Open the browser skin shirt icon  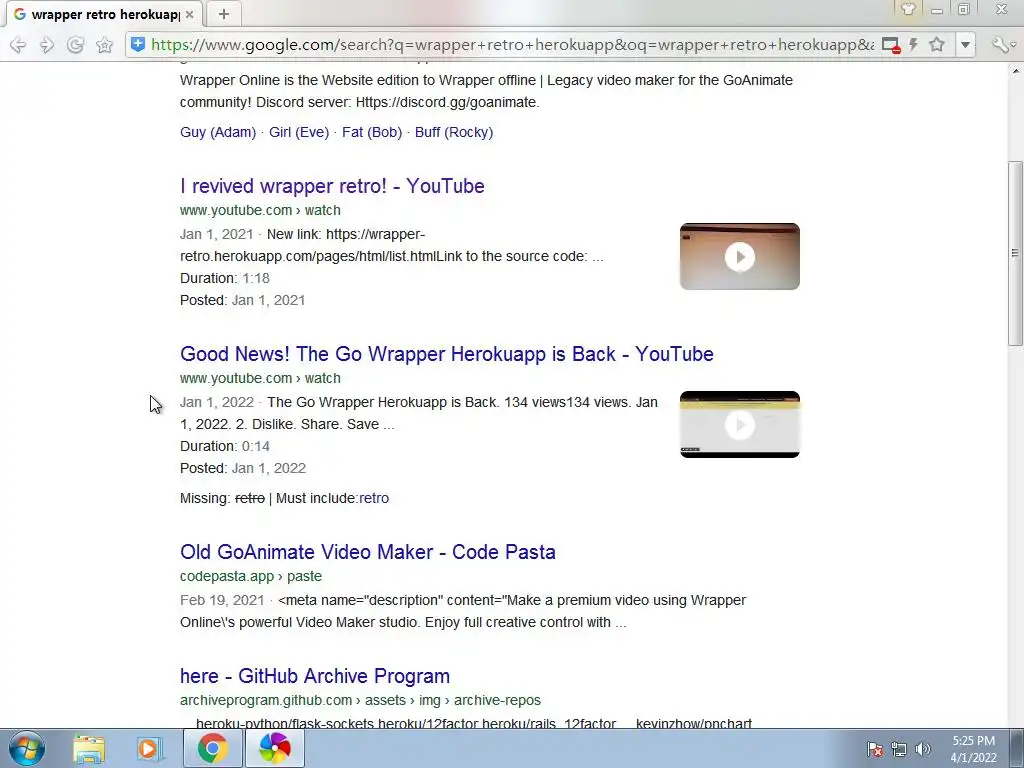point(908,9)
